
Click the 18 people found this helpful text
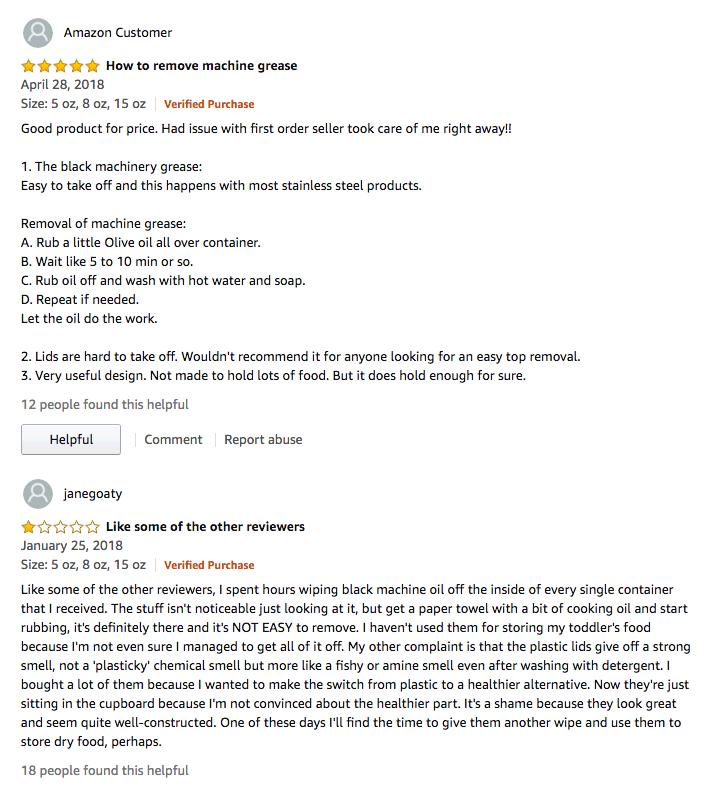(105, 770)
